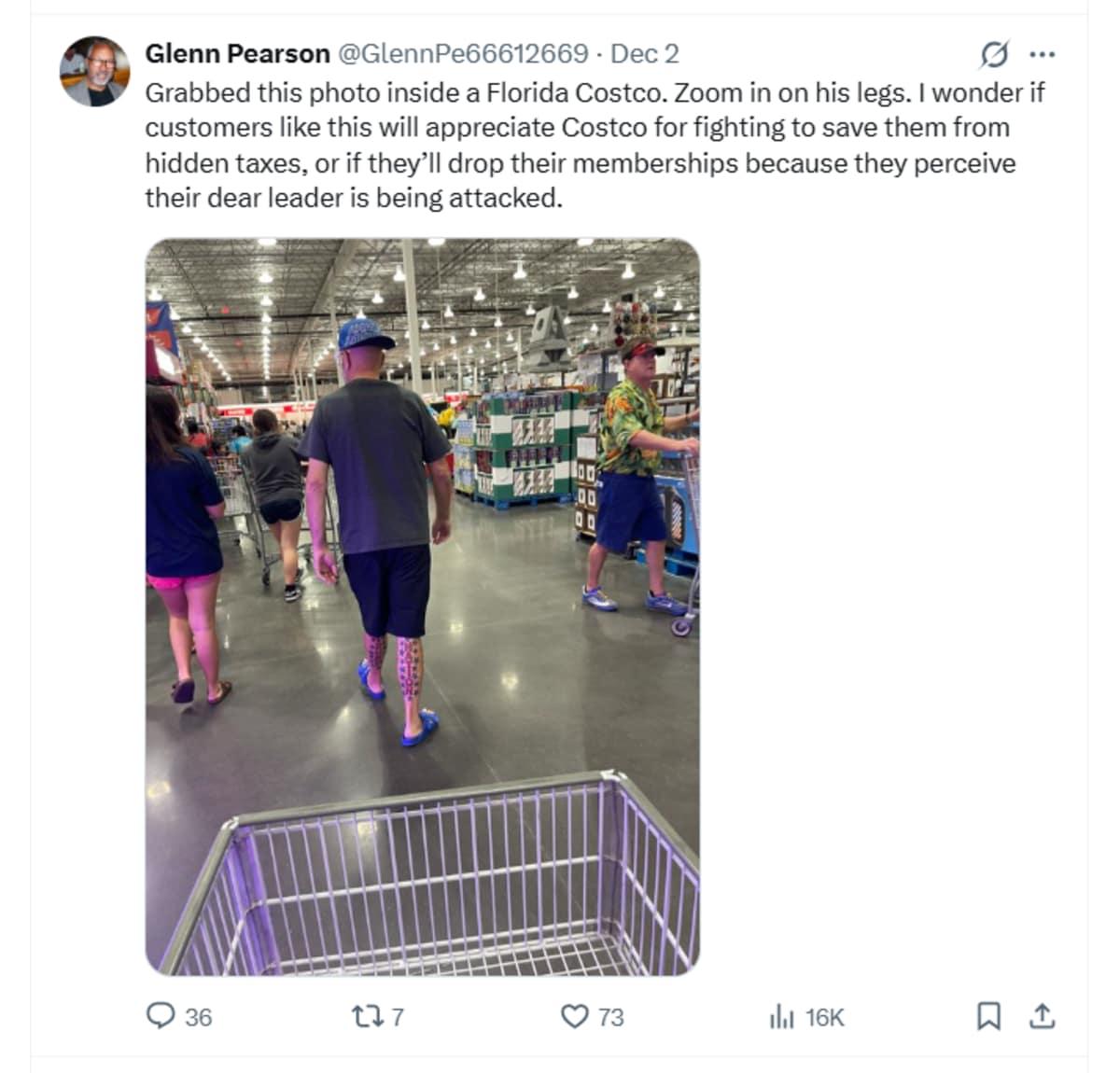
Task: Enlarge the Costco photo attachment
Action: coord(423,607)
